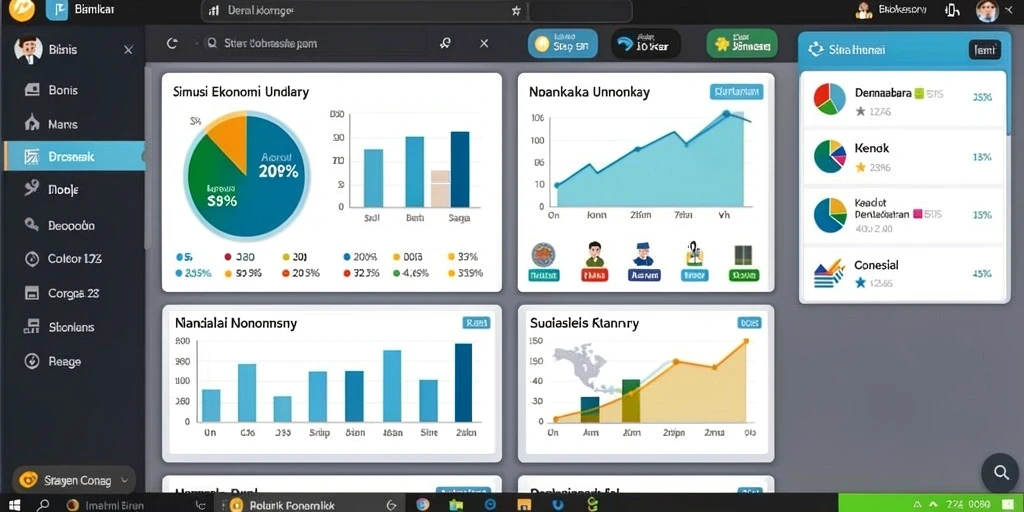Click the 20 9% label inside the pie chart
Viewport: 1024px width, 512px height.
click(278, 172)
